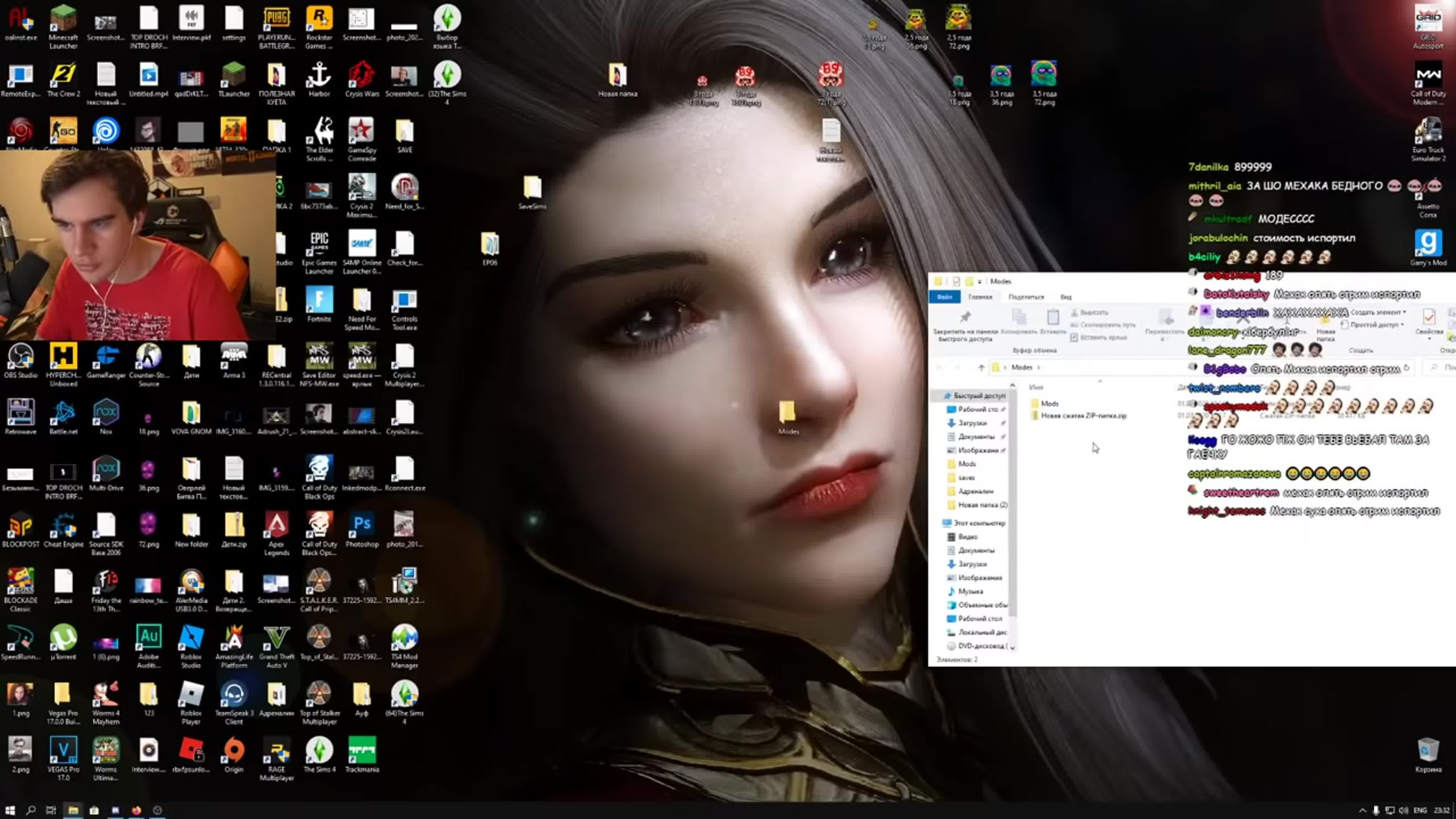Open the Origin desktop shortcut
Image resolution: width=1456 pixels, height=819 pixels.
(x=234, y=755)
